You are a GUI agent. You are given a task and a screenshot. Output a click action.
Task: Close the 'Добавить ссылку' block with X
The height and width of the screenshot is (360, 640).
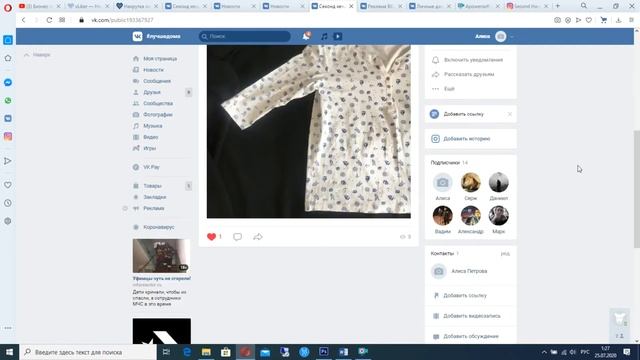click(510, 114)
